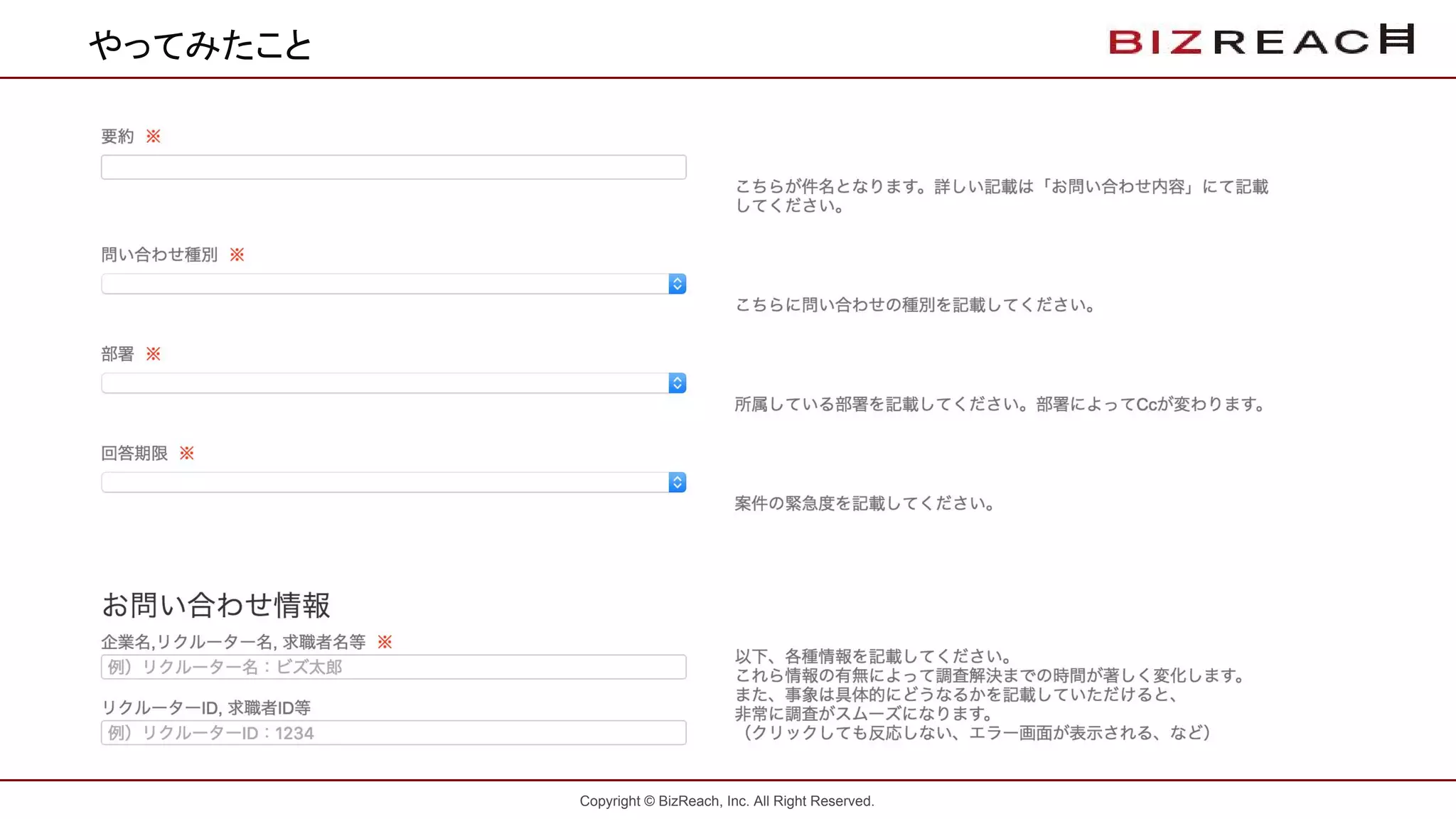
Task: Click the help text こちらが件名となります
Action: [1002, 196]
